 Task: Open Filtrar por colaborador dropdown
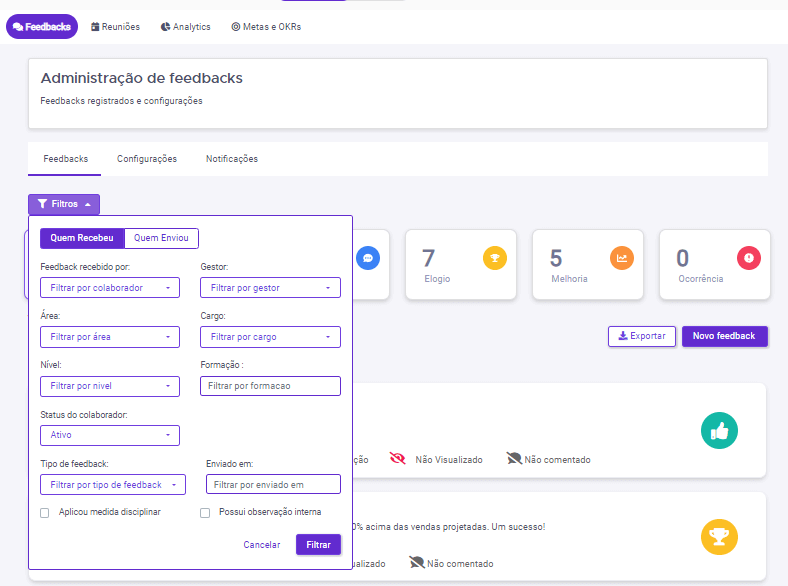click(110, 288)
